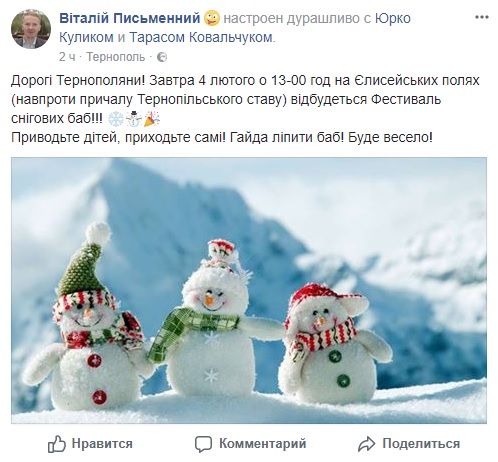Open tagged friend Тарасом Ковальчуком
The width and height of the screenshot is (498, 462).
(201, 37)
